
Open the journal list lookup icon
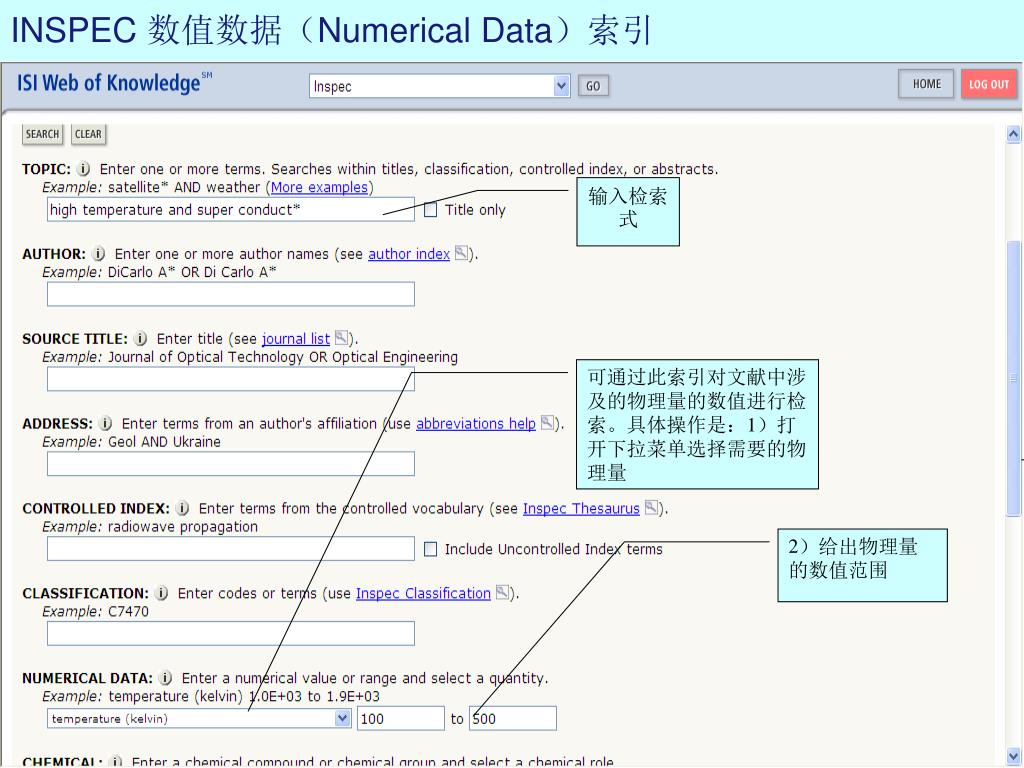click(342, 338)
